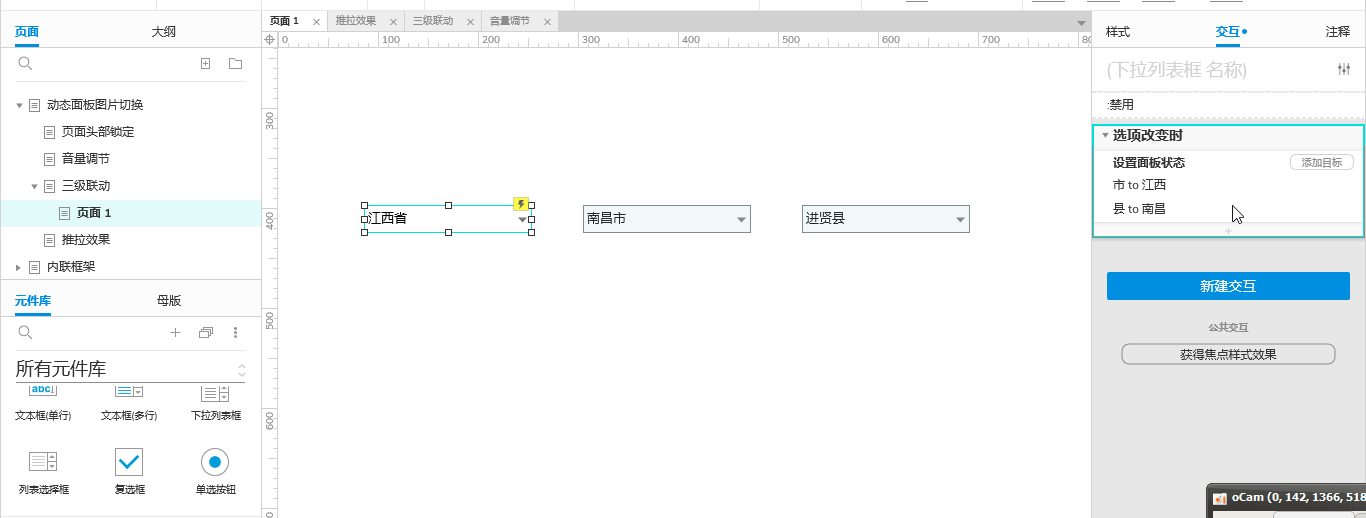1366x518 pixels.
Task: Click the small plus below 县 to 南昌
Action: point(1229,231)
